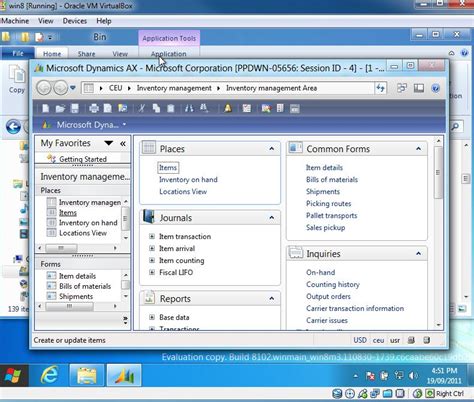Expand the Item transaction journal node
Image resolution: width=474 pixels, height=402 pixels.
(x=152, y=236)
